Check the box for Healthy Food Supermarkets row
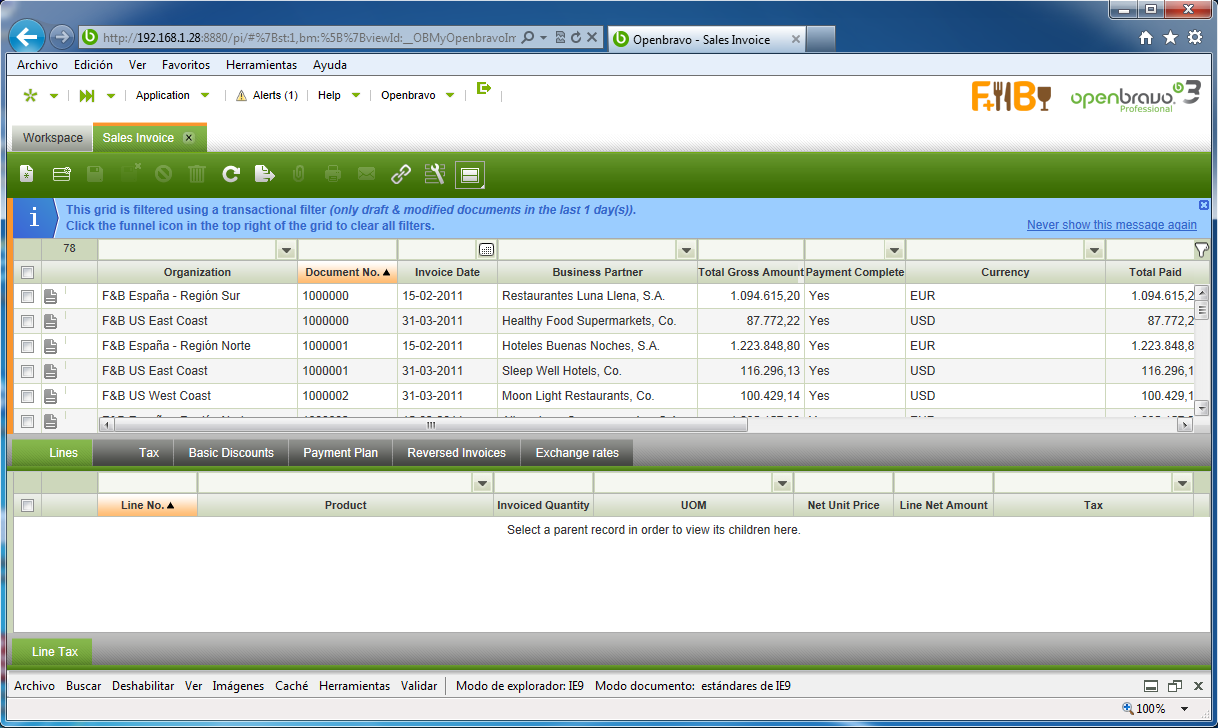Viewport: 1218px width, 728px height. tap(28, 321)
